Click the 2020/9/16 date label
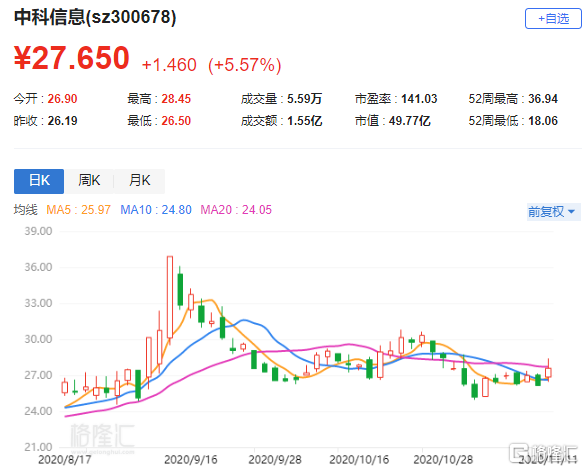584x470 pixels. [191, 460]
